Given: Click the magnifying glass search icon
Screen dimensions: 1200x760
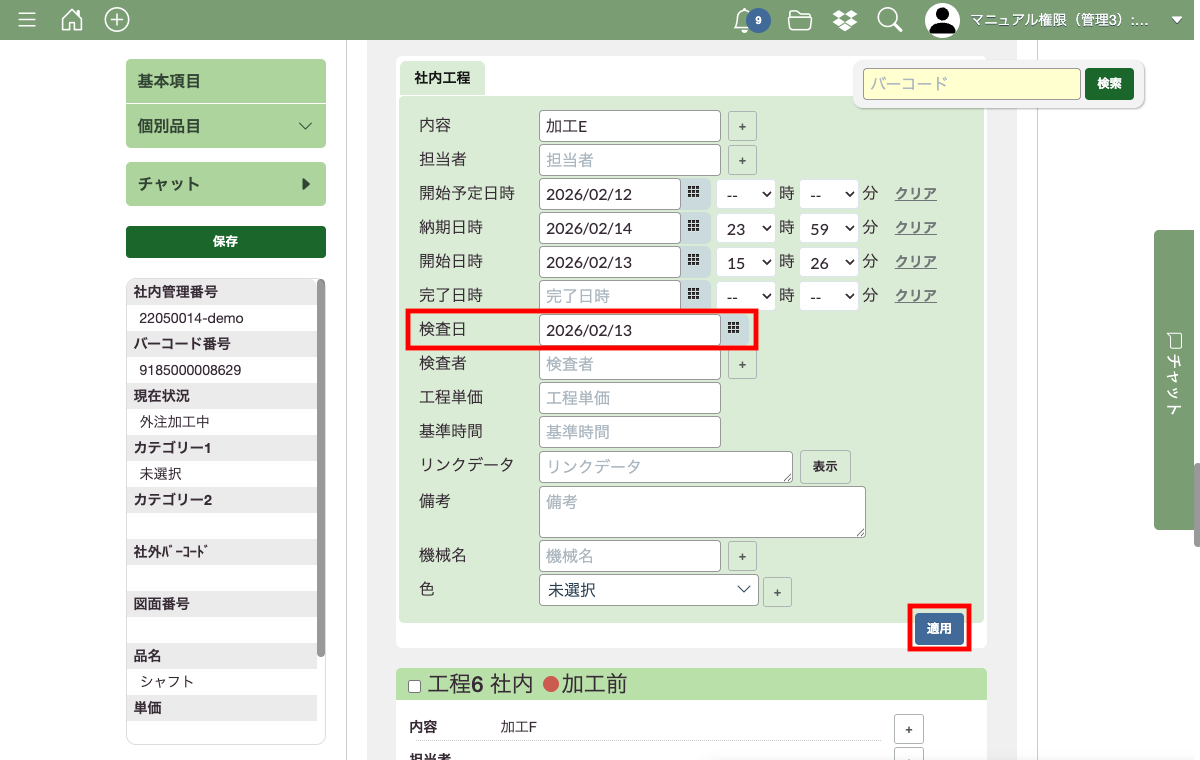Looking at the screenshot, I should [889, 20].
